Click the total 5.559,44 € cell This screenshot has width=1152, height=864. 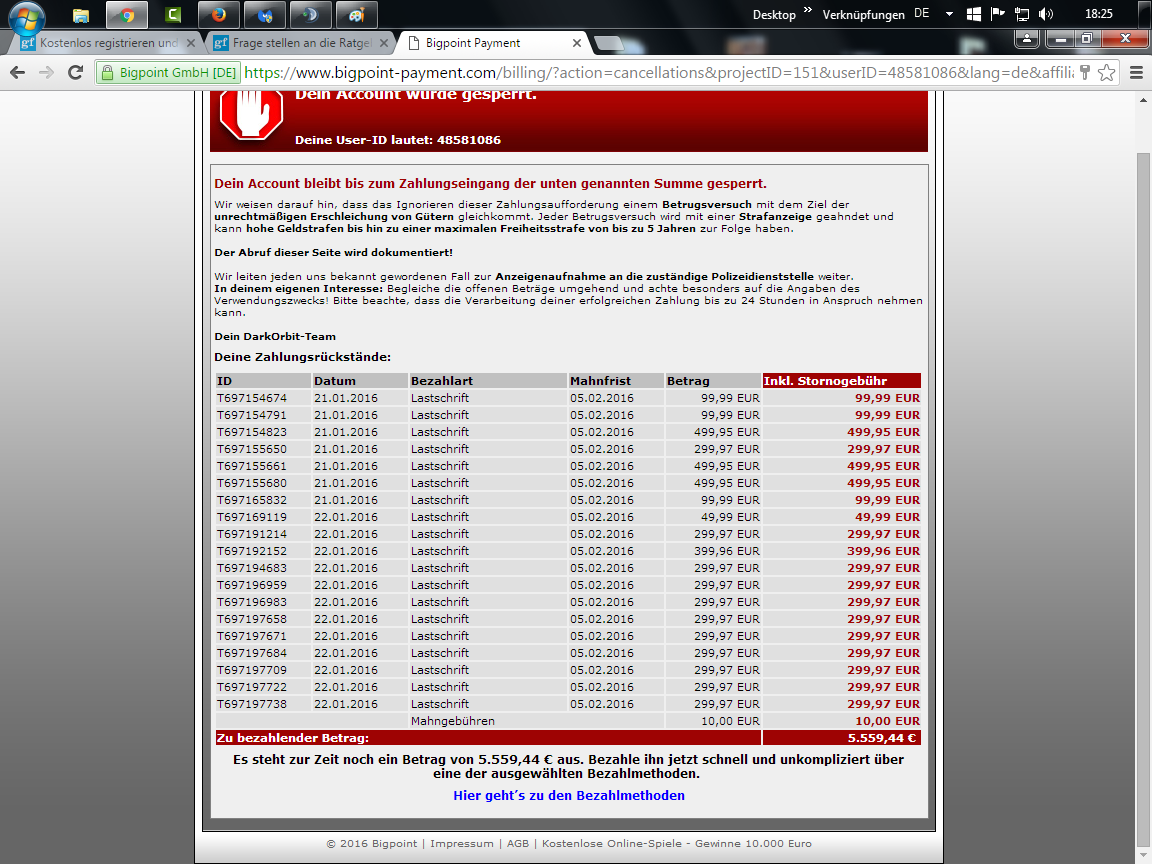(841, 738)
